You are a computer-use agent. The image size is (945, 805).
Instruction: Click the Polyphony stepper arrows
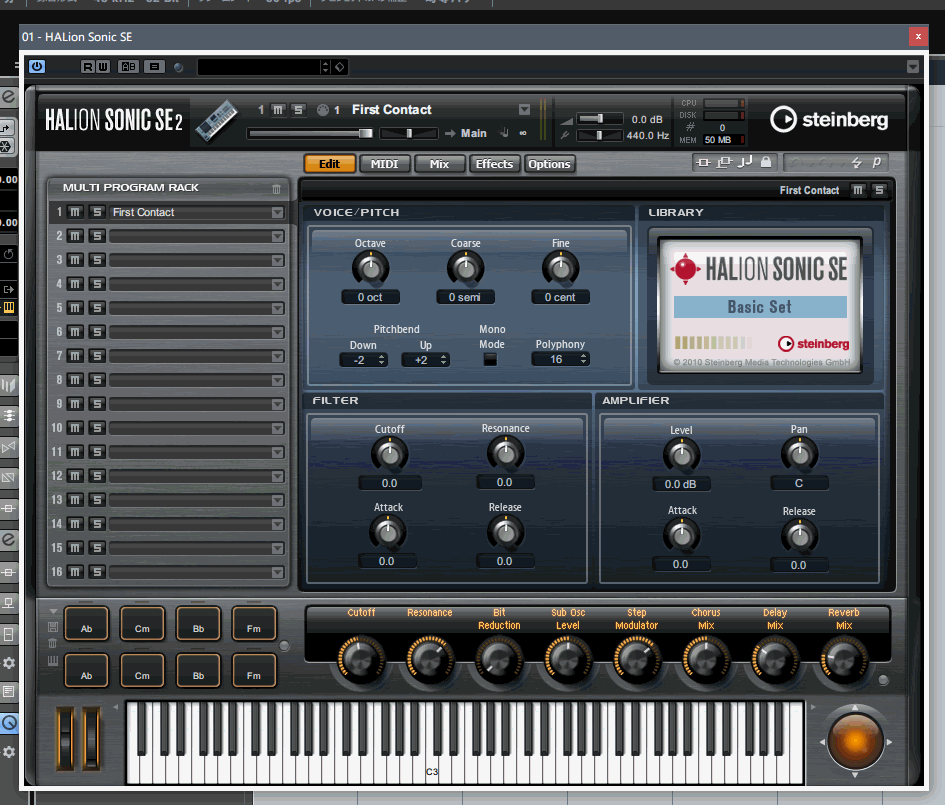(583, 359)
